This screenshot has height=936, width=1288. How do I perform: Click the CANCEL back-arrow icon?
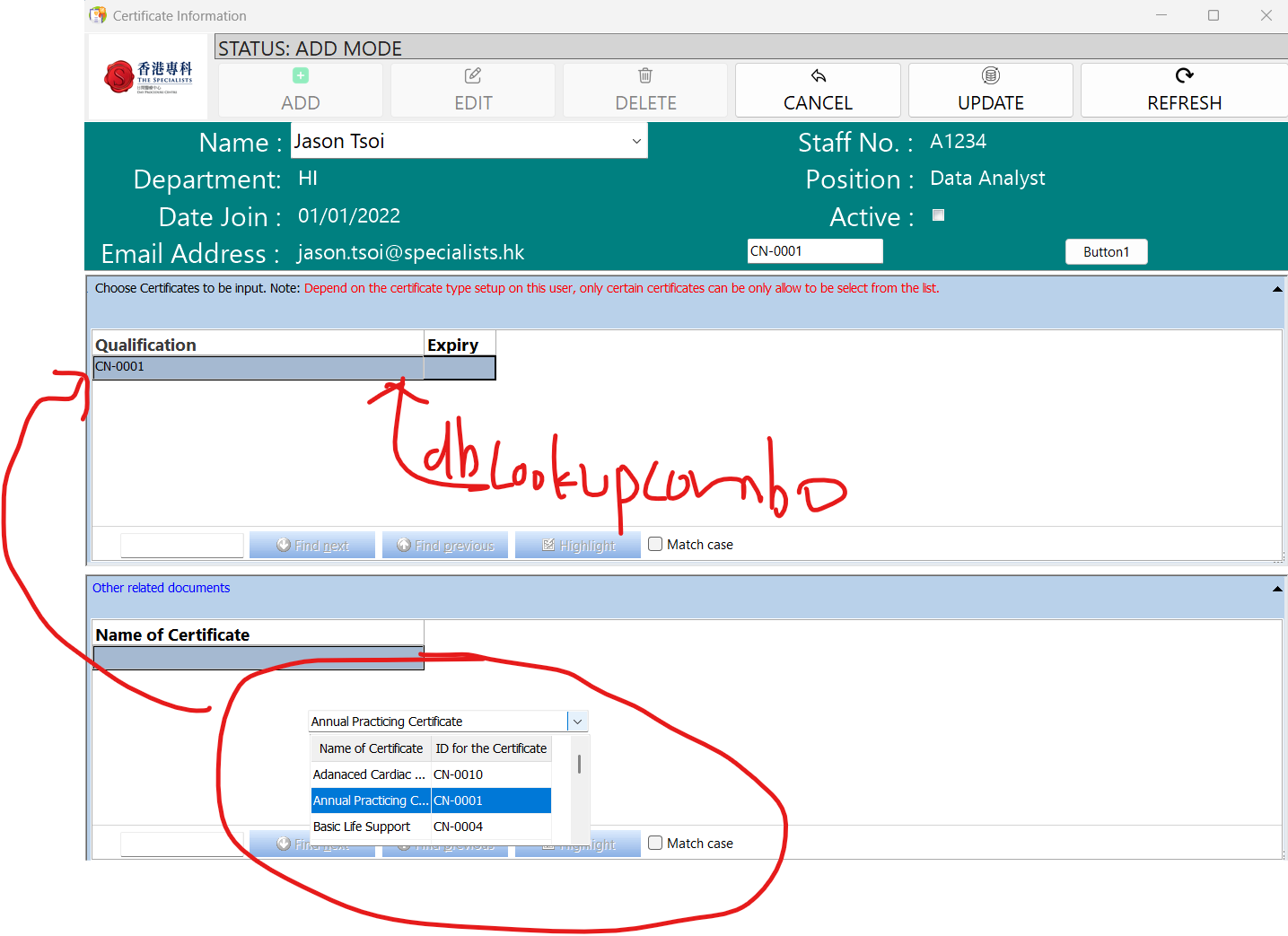818,76
